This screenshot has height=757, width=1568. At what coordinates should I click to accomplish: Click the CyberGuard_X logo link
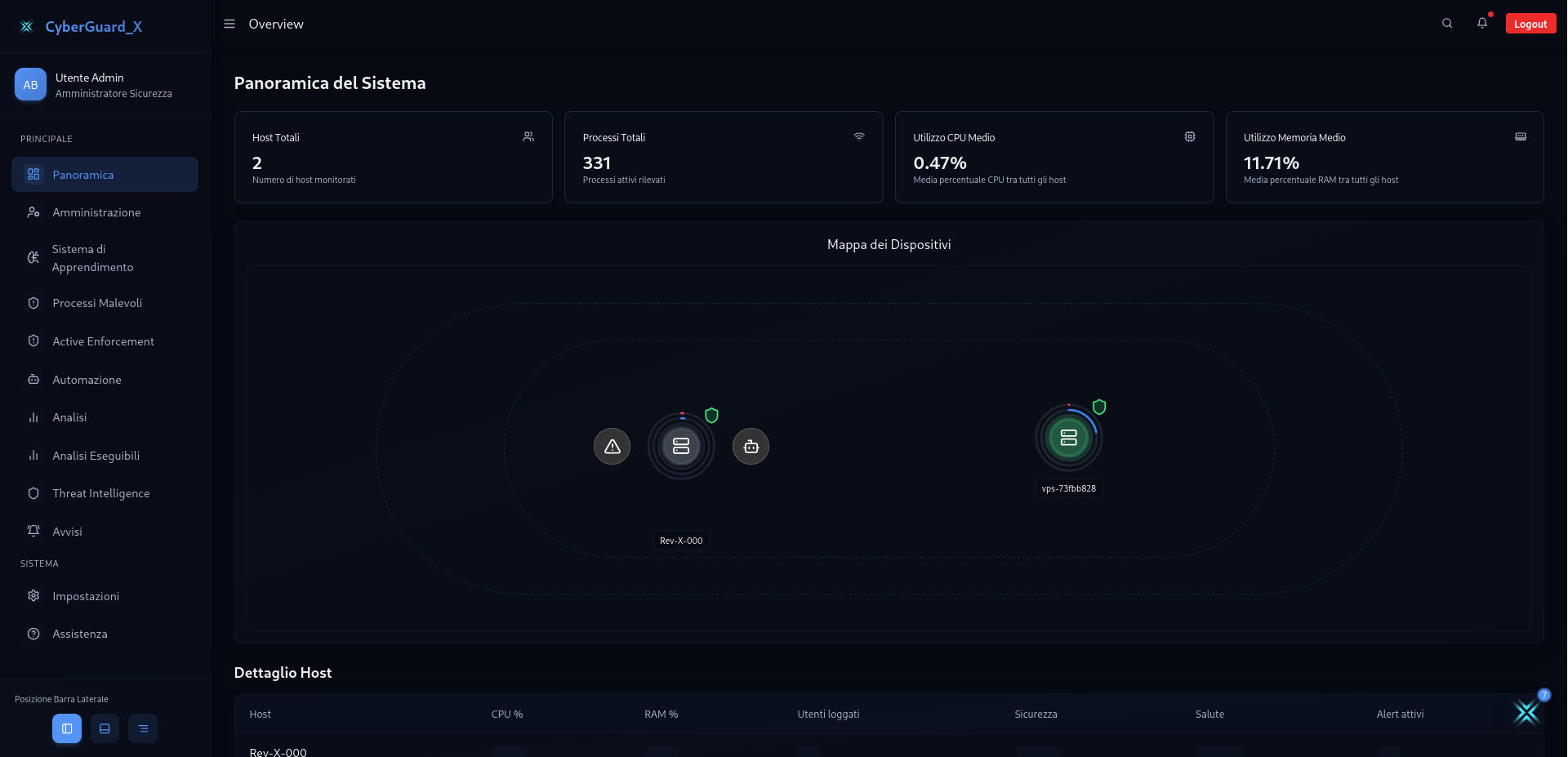(x=82, y=27)
